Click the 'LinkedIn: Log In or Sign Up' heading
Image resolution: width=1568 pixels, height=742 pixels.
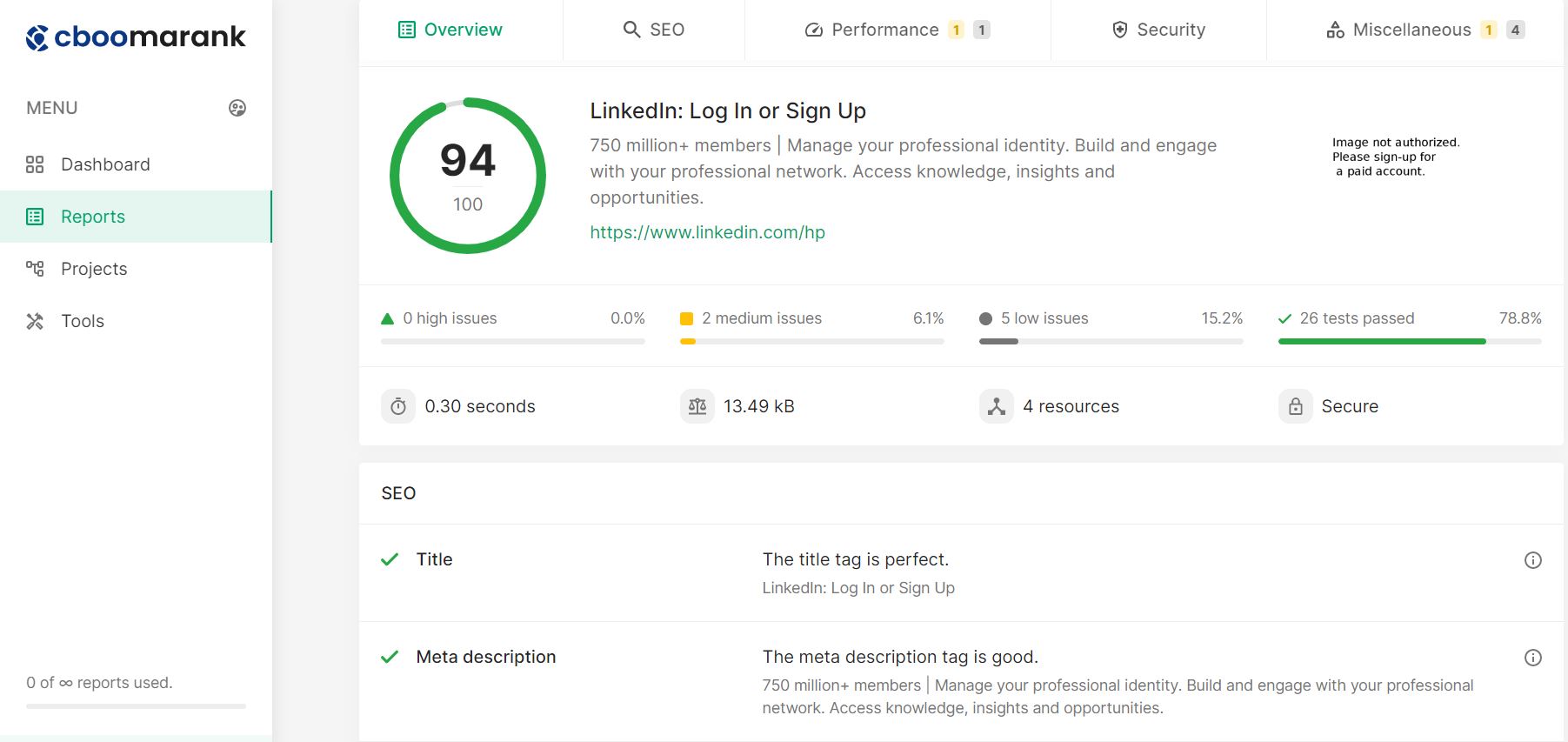(x=728, y=110)
